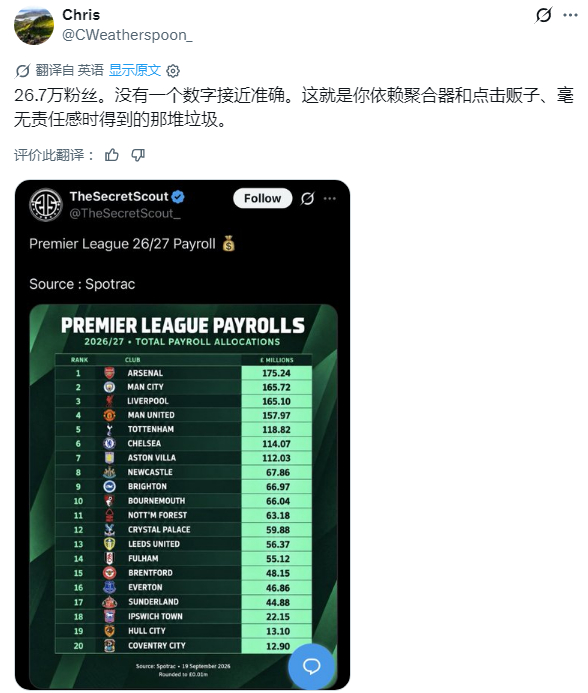Image resolution: width=588 pixels, height=693 pixels.
Task: Click TheSecretScout verified badge
Action: tap(178, 197)
